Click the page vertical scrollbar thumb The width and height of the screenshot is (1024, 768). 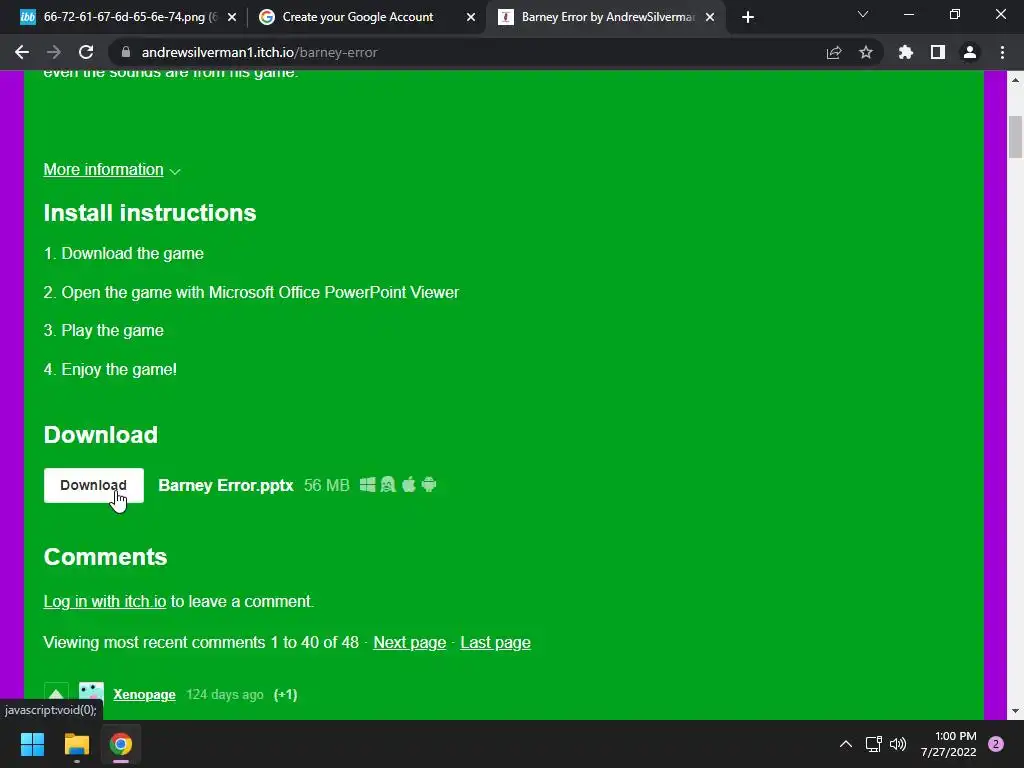pyautogui.click(x=1015, y=136)
